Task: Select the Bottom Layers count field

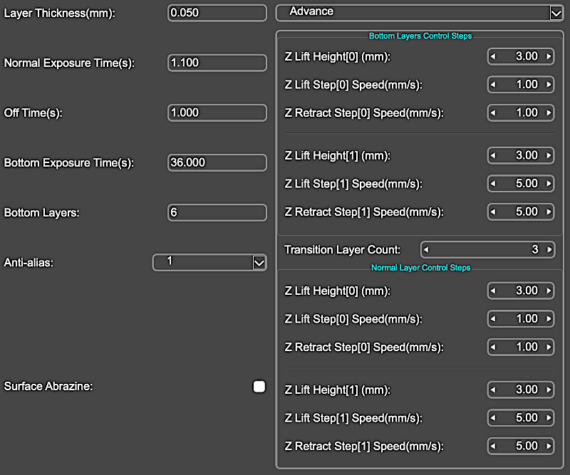Action: coord(217,213)
